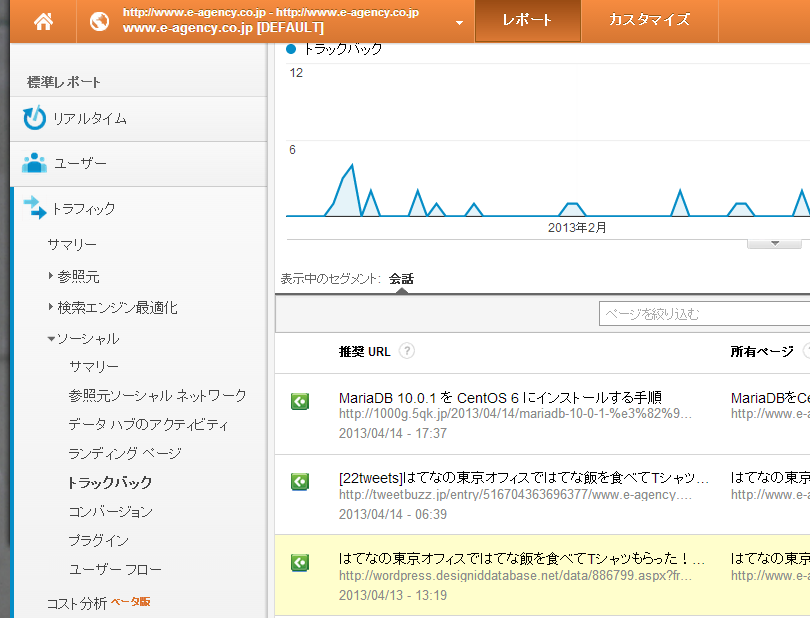The image size is (810, 618).
Task: Collapse the トラフィック traffic section
Action: 83,208
